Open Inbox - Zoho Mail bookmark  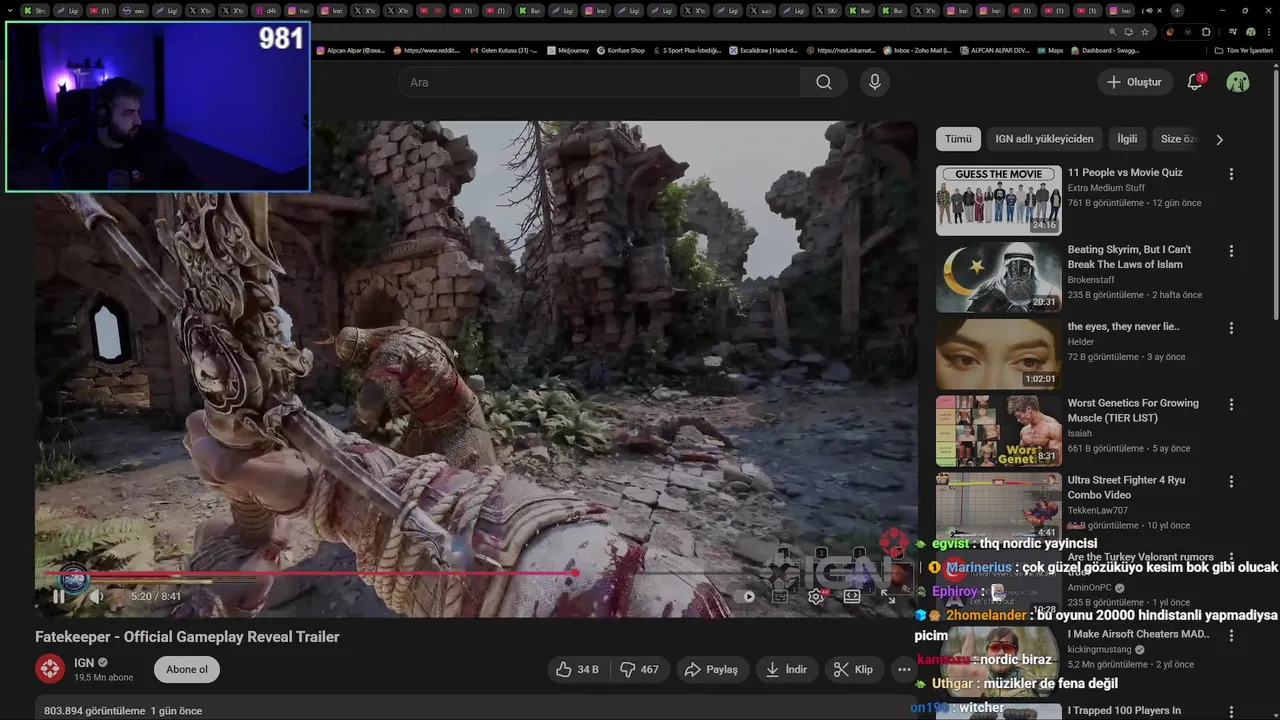click(917, 50)
